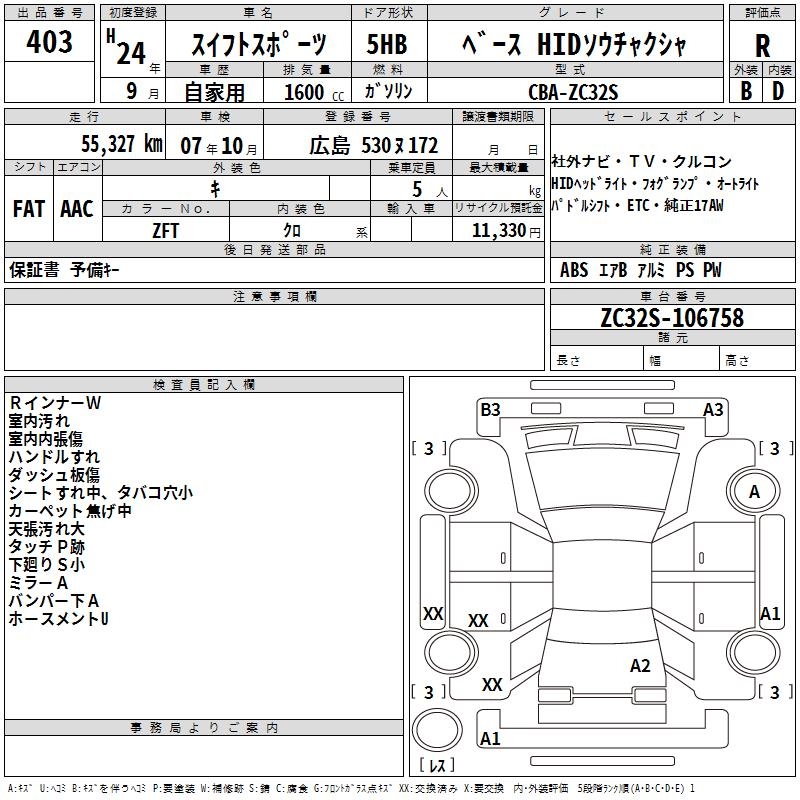Viewport: 800px width, 800px height.
Task: Click the inspection date 07年10月
Action: [219, 146]
